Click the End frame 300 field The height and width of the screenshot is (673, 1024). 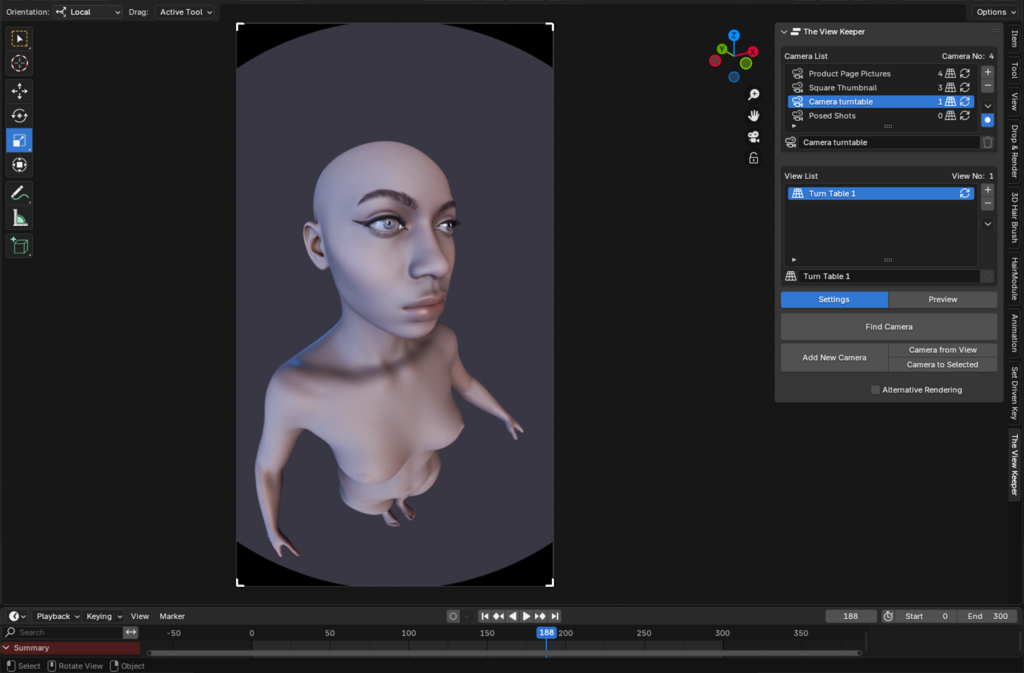coord(987,616)
